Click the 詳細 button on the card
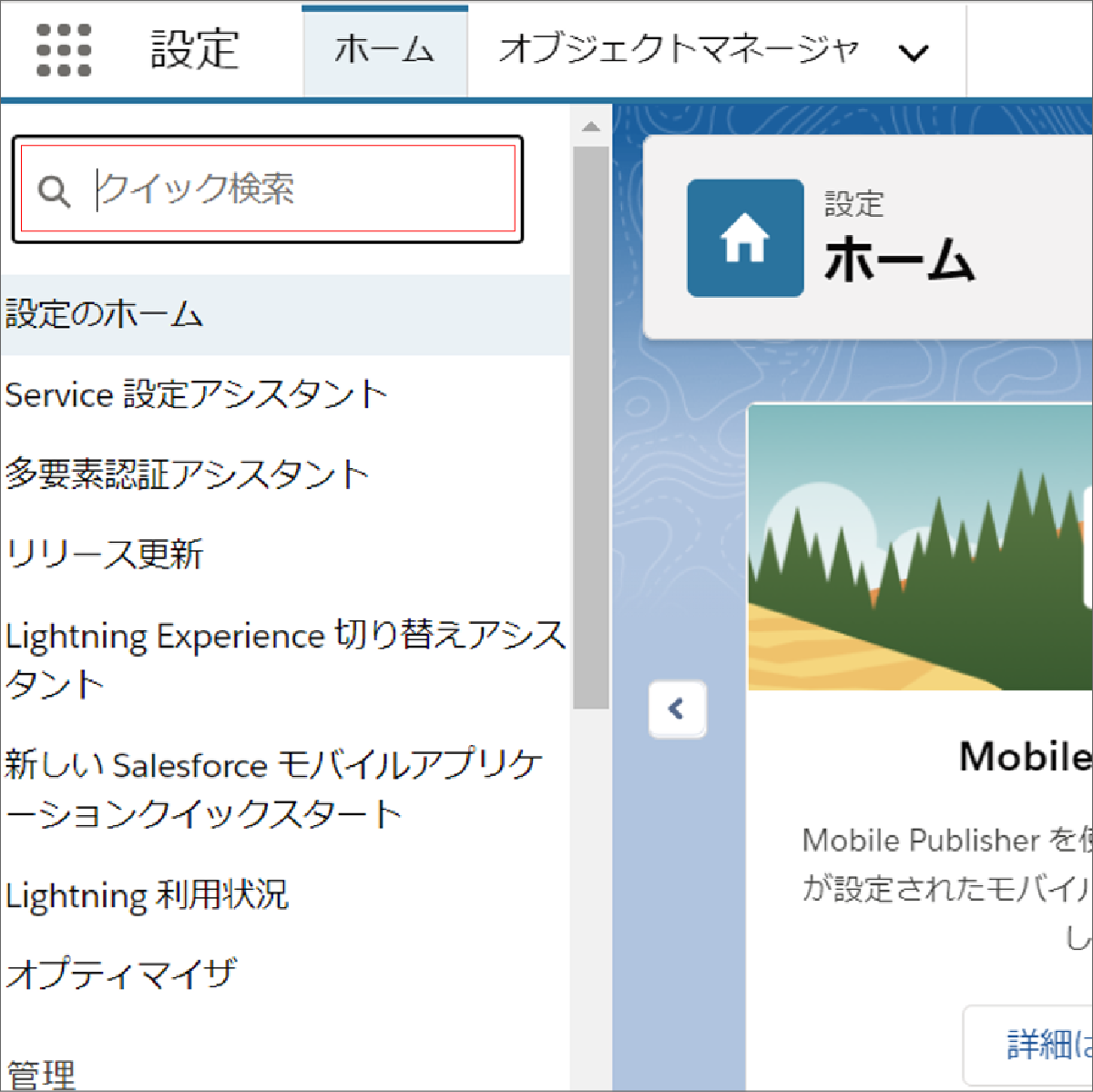Viewport: 1093px width, 1092px height. point(1029,1045)
